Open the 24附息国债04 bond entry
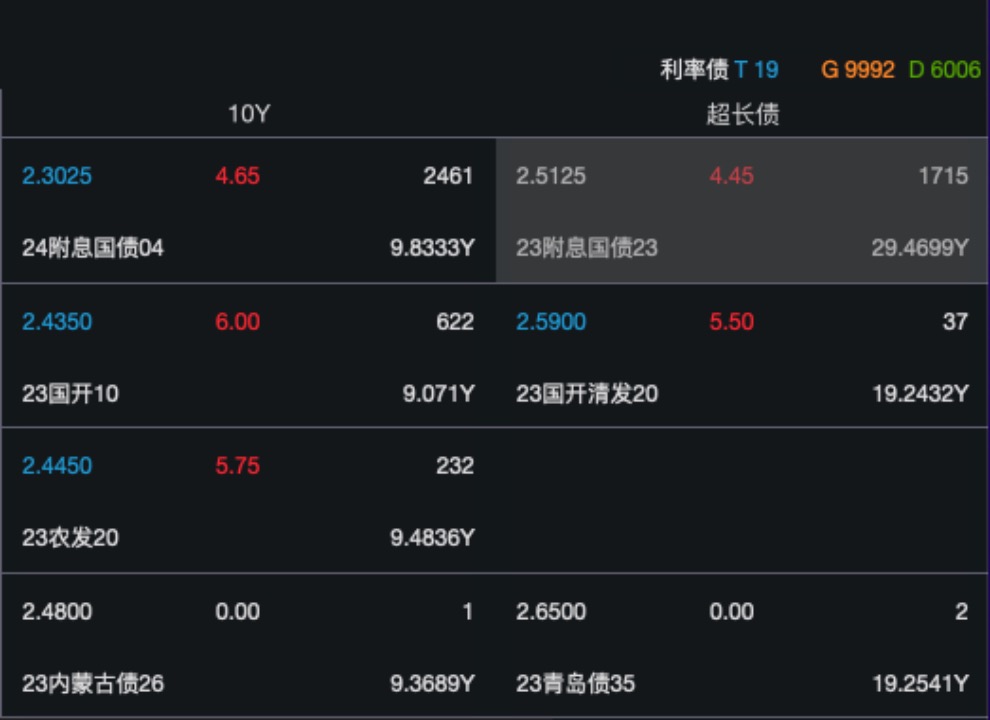990x720 pixels. pyautogui.click(x=92, y=248)
